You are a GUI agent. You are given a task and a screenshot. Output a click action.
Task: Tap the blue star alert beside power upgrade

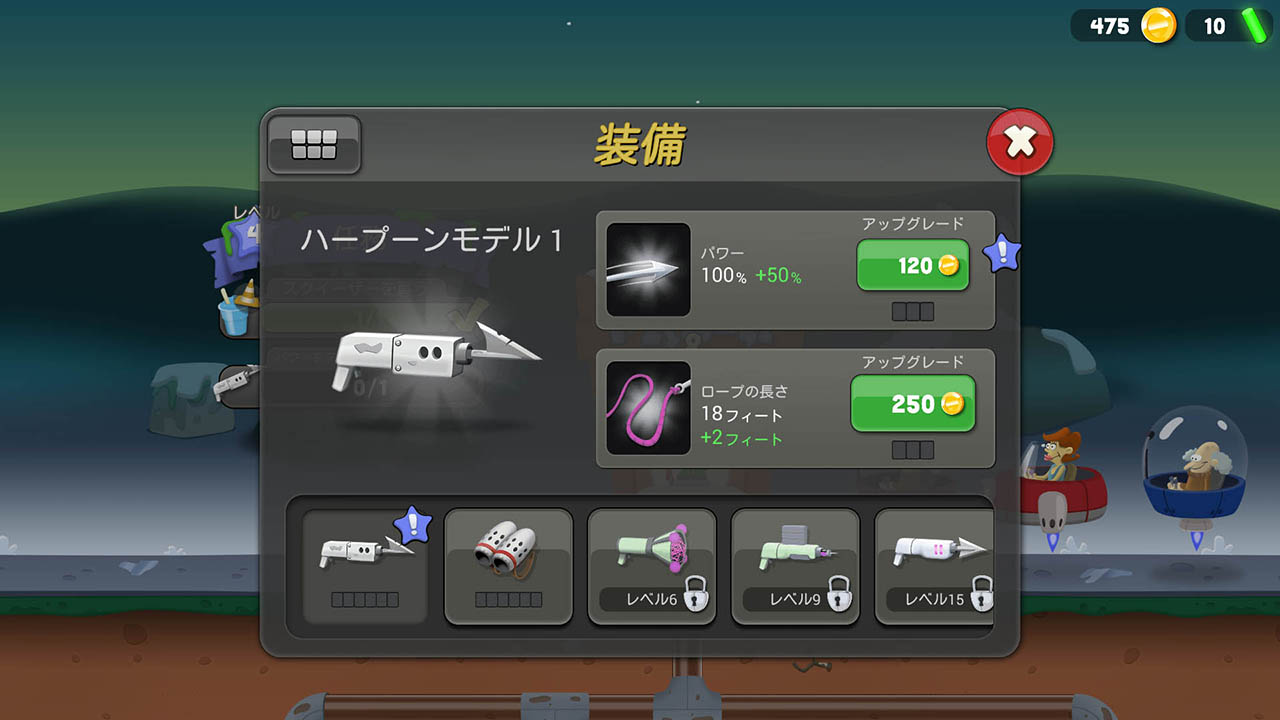[x=1002, y=252]
